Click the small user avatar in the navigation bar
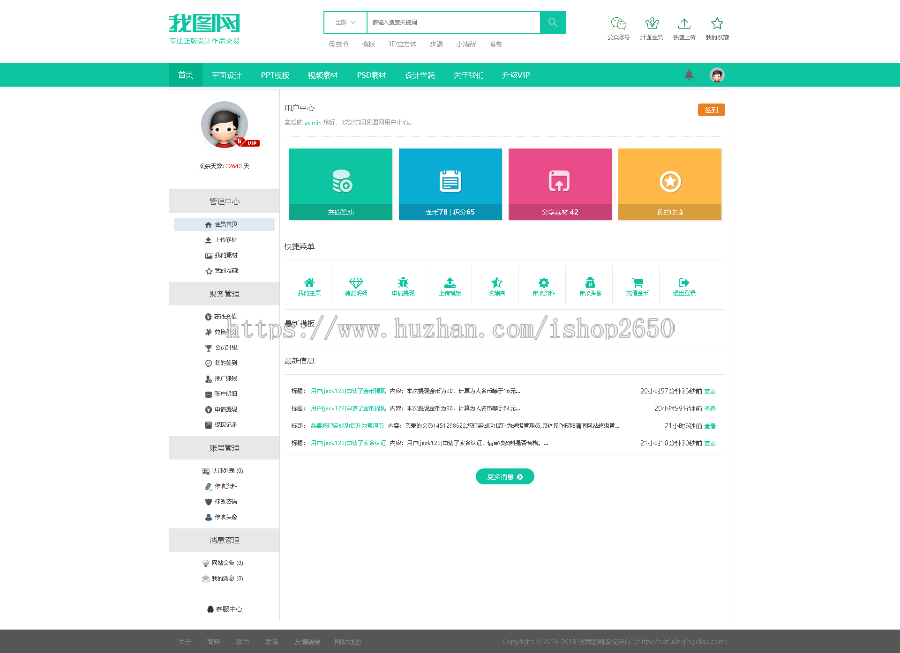900x653 pixels. 717,75
